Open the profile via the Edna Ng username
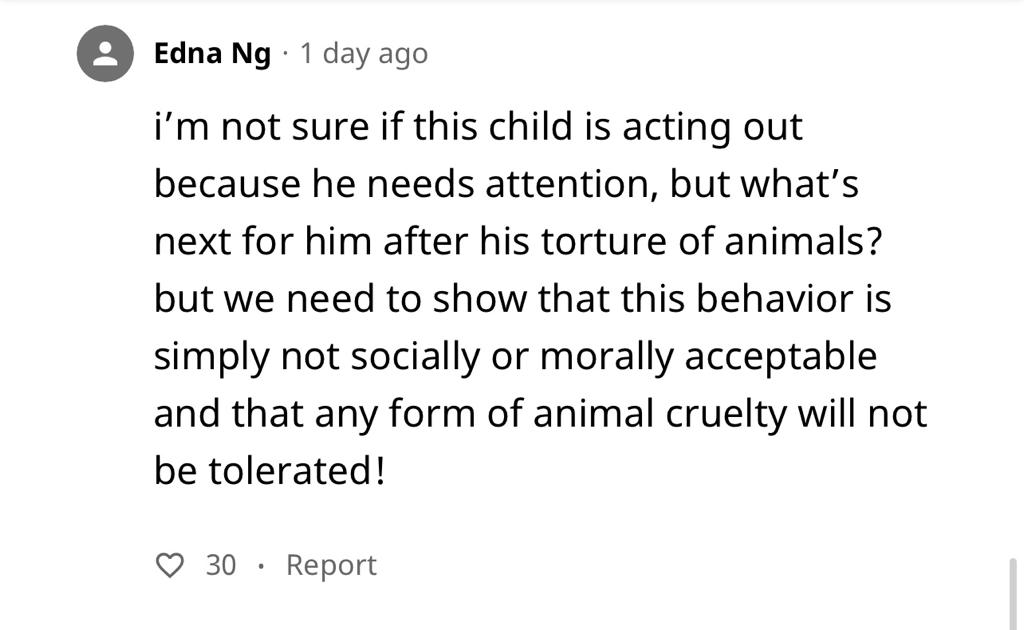 click(x=212, y=54)
